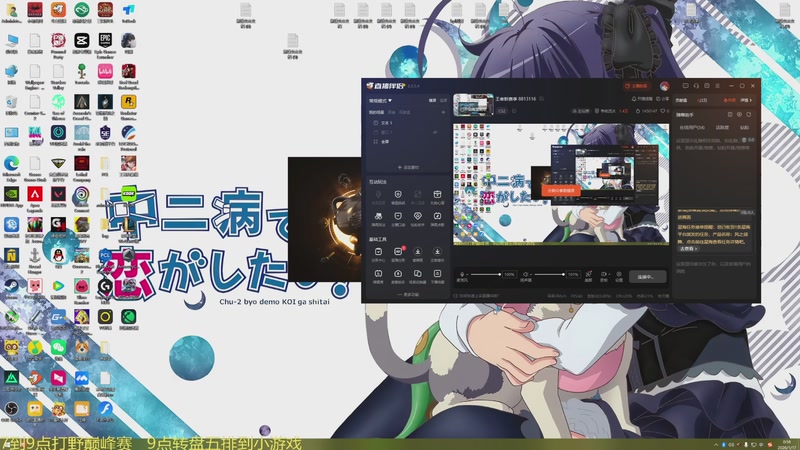Click edit icon next to stream title
This screenshot has width=800, height=450.
click(x=541, y=99)
